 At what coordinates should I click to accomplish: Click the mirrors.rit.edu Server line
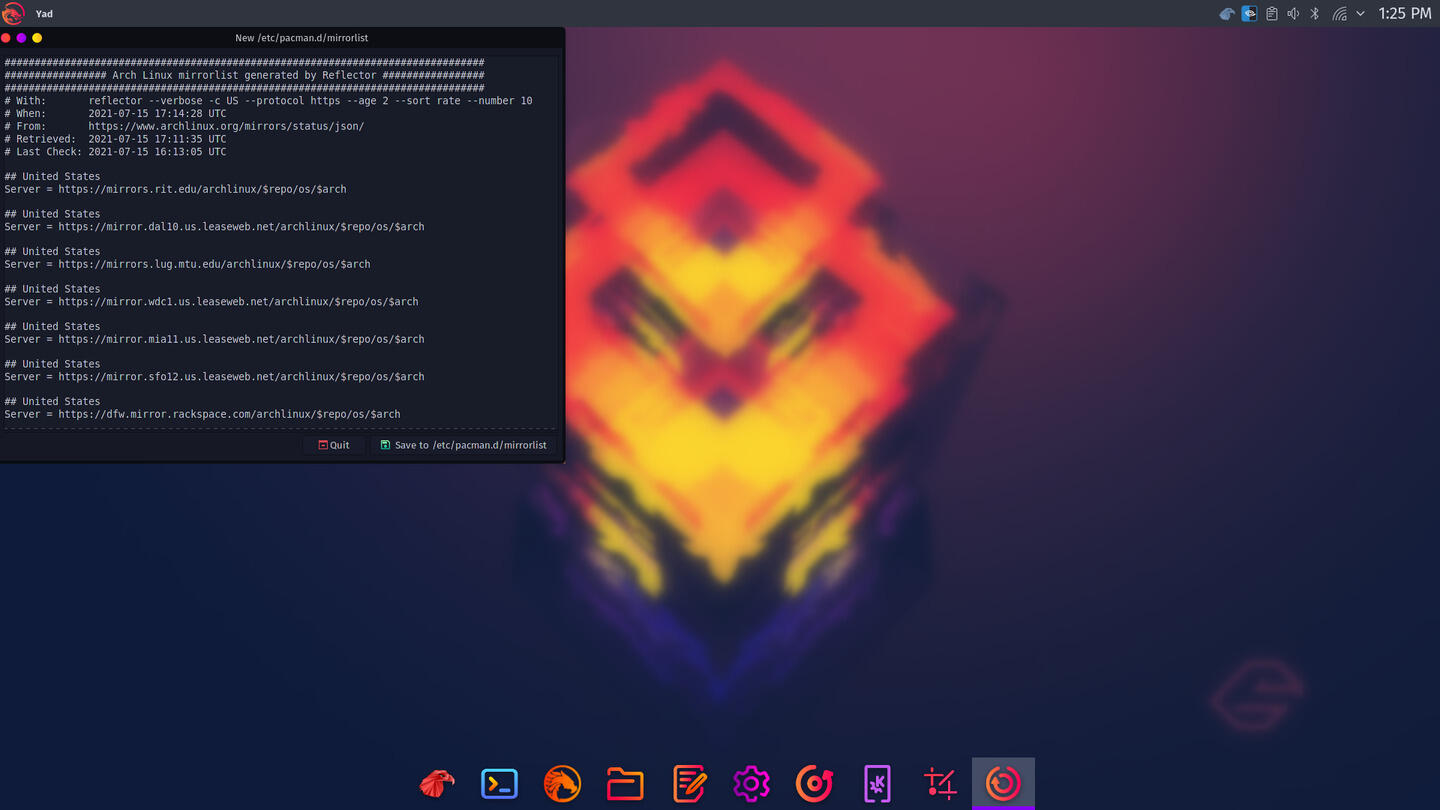click(175, 189)
